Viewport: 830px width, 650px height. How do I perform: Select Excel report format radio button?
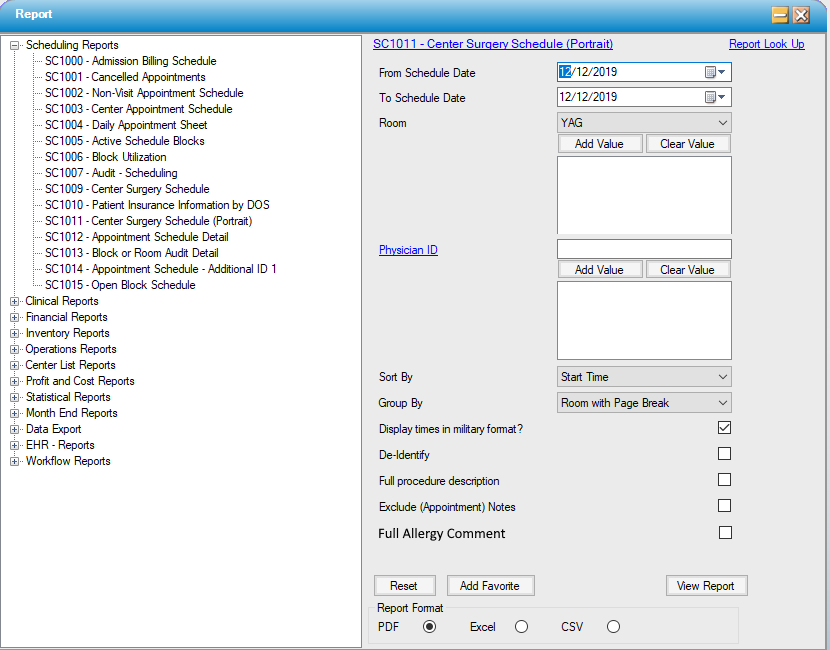pyautogui.click(x=521, y=627)
